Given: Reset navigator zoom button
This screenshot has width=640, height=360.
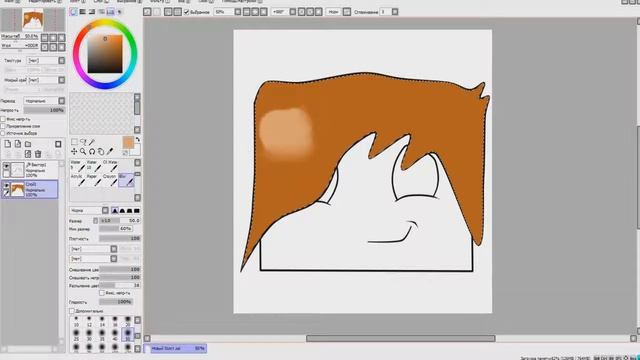Looking at the screenshot, I should pyautogui.click(x=62, y=38).
